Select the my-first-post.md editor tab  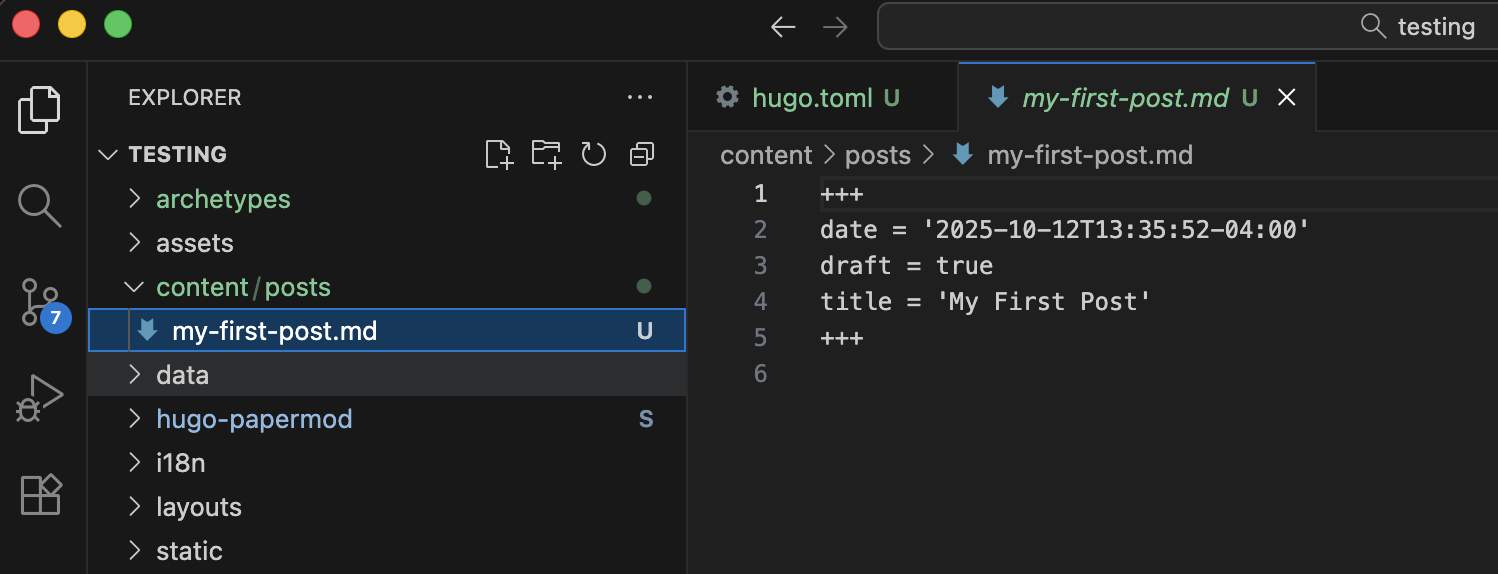point(1125,98)
